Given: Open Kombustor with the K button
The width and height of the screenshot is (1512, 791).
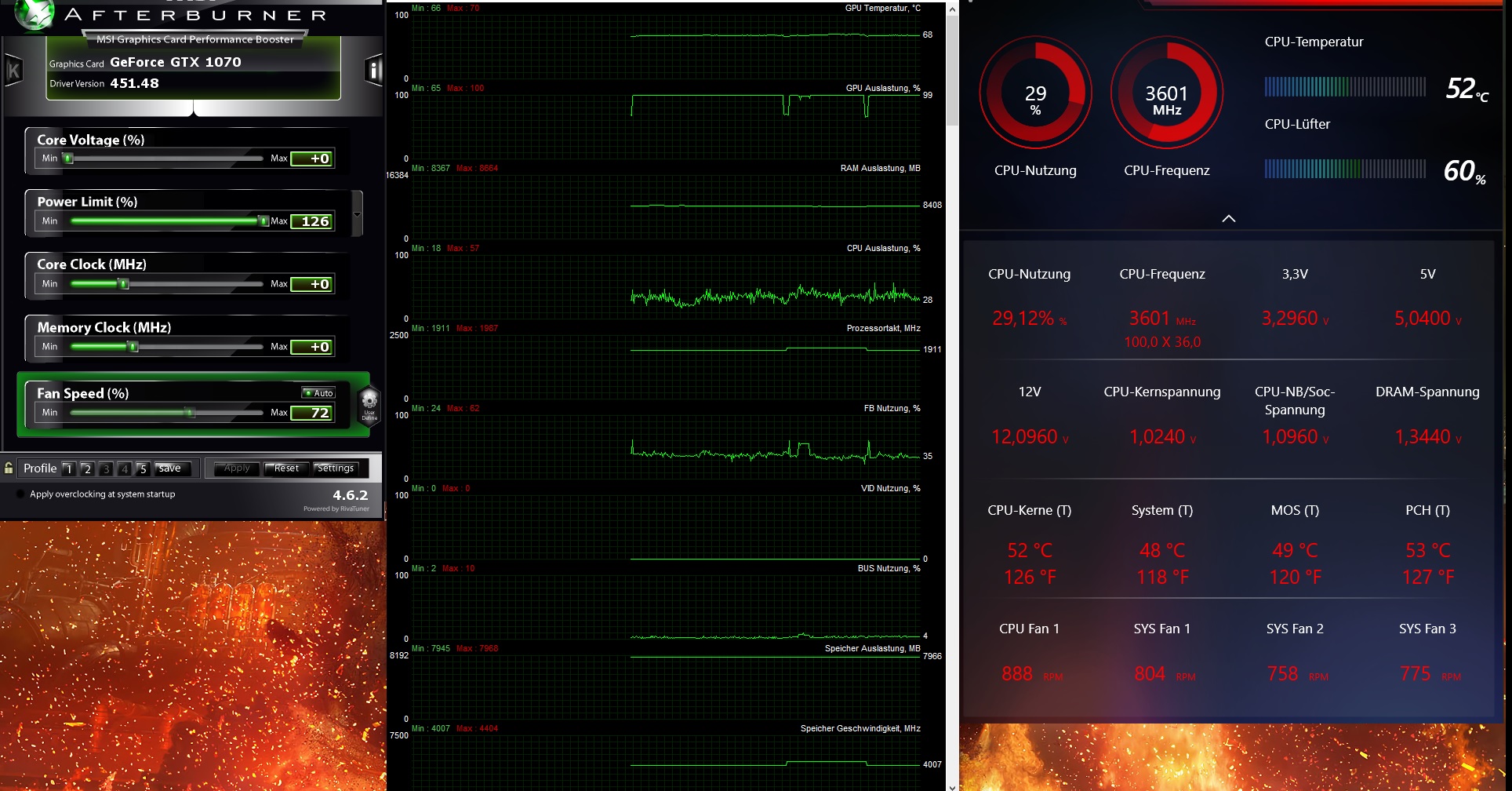Looking at the screenshot, I should [x=13, y=71].
